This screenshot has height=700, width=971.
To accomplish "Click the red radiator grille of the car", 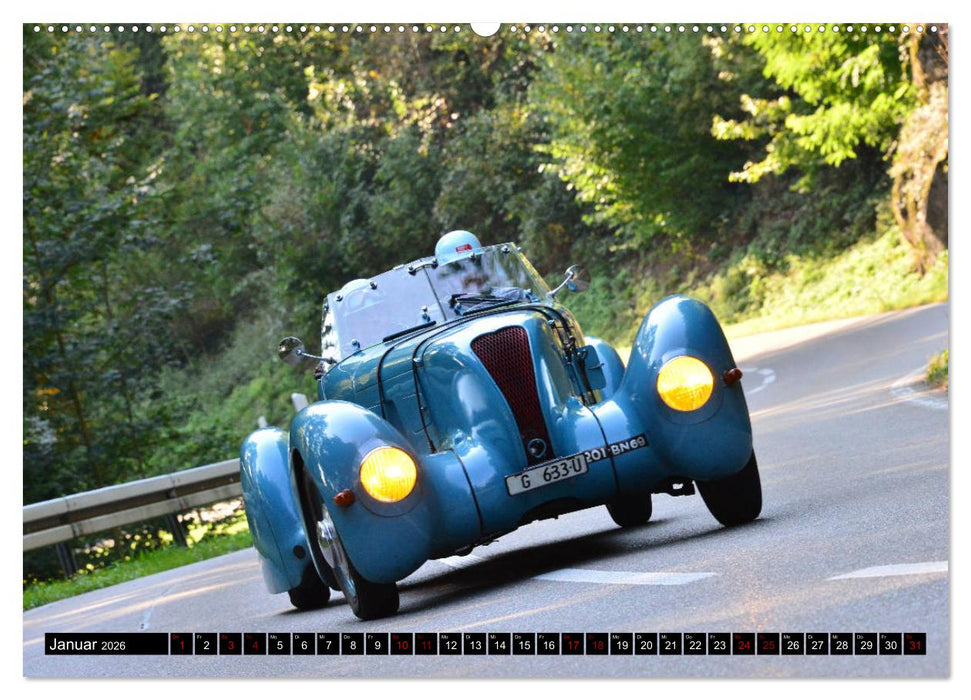I will (513, 383).
